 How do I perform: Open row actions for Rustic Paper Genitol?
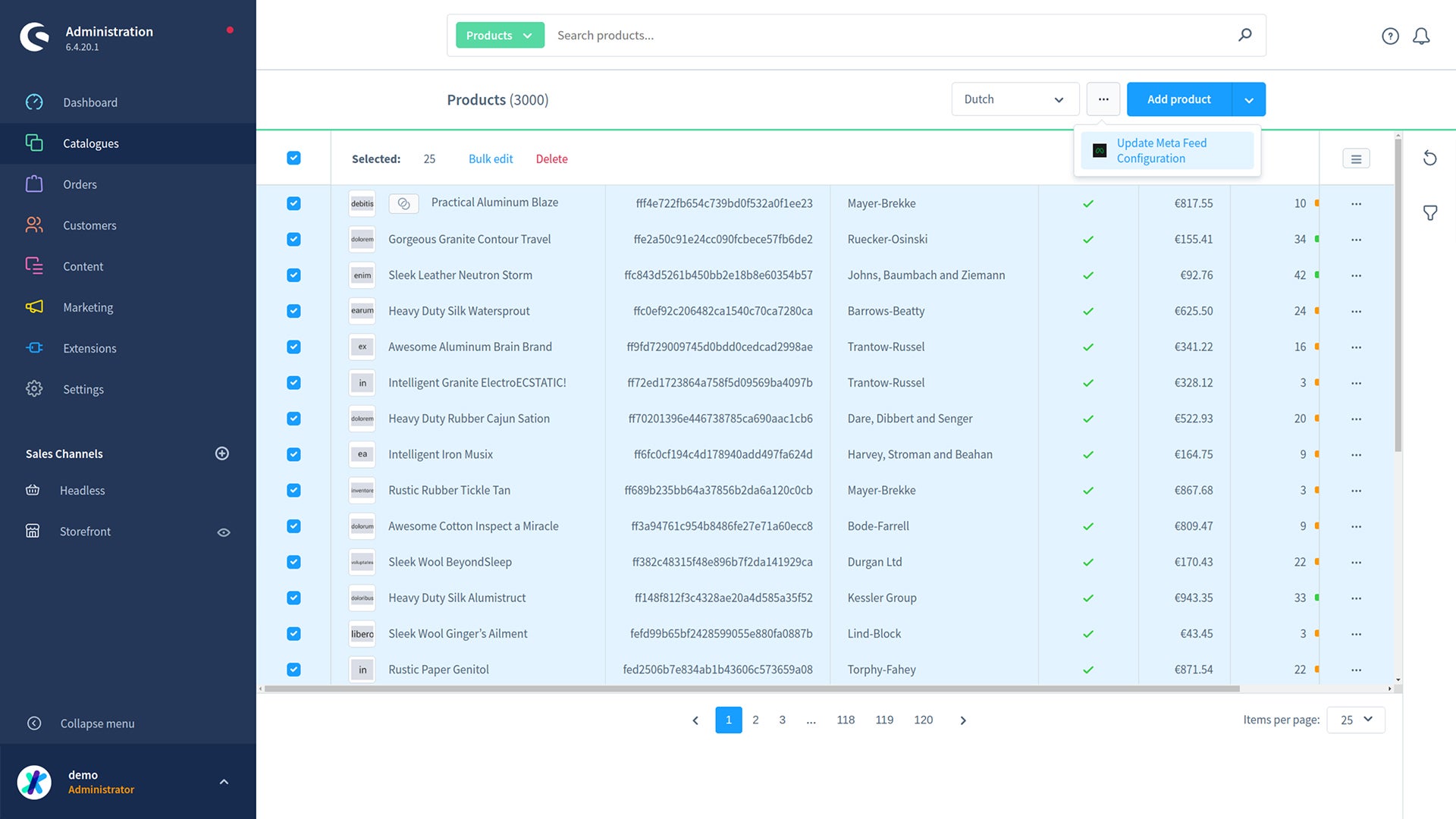pyautogui.click(x=1356, y=670)
